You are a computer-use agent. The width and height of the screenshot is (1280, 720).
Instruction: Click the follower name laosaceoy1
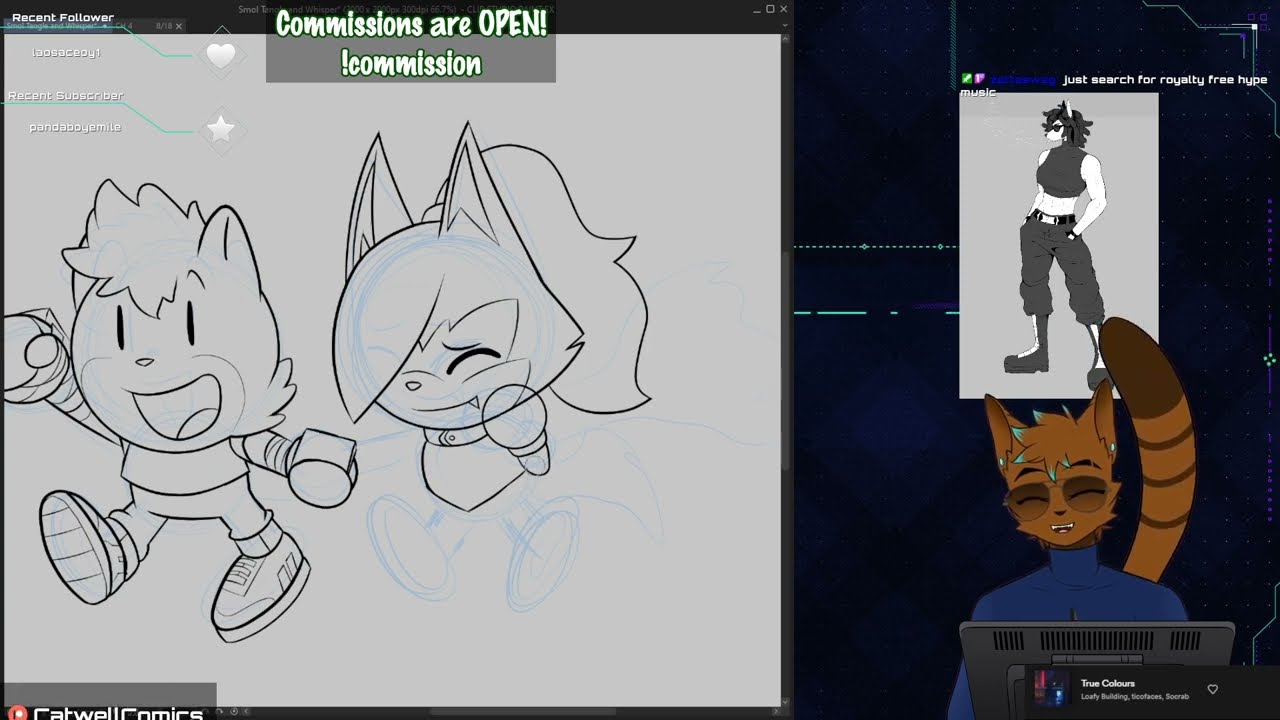[x=66, y=52]
